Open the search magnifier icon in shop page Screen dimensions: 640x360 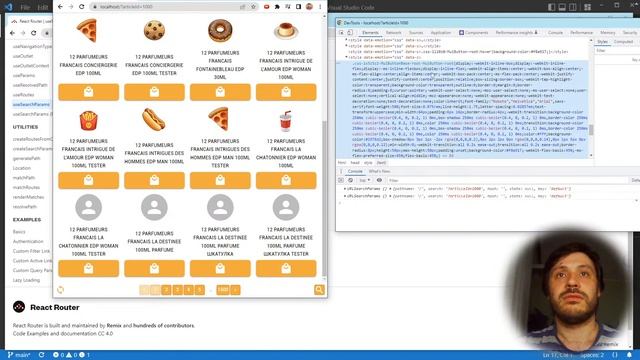pos(319,290)
